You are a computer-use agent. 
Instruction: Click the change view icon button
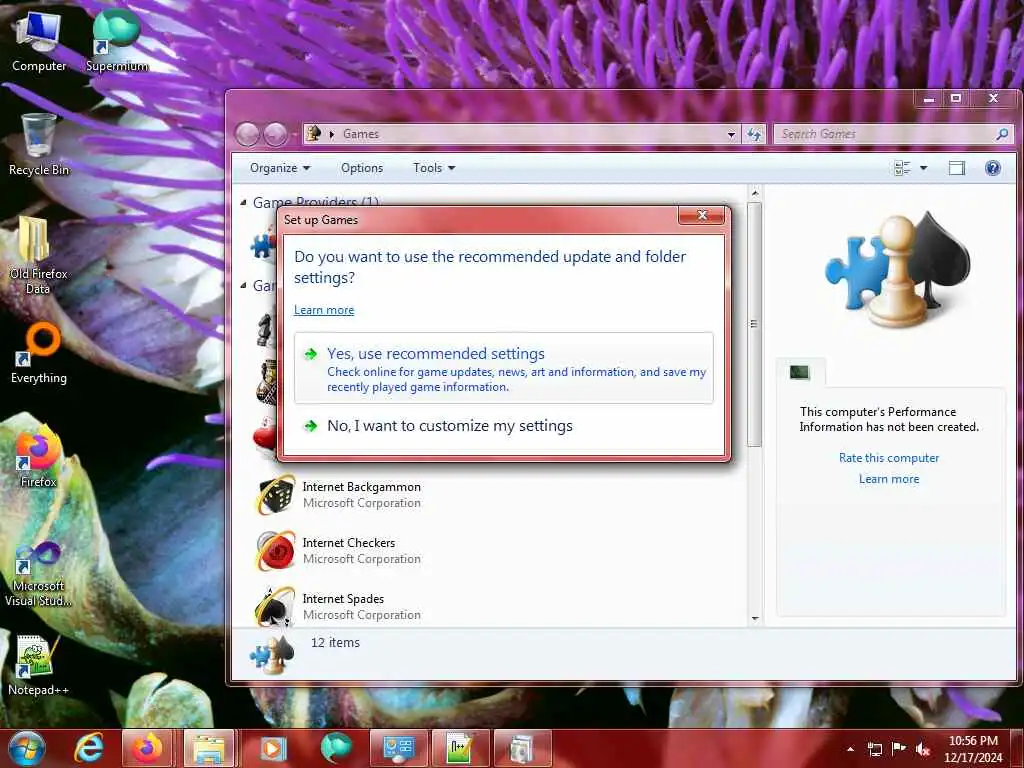(x=902, y=168)
